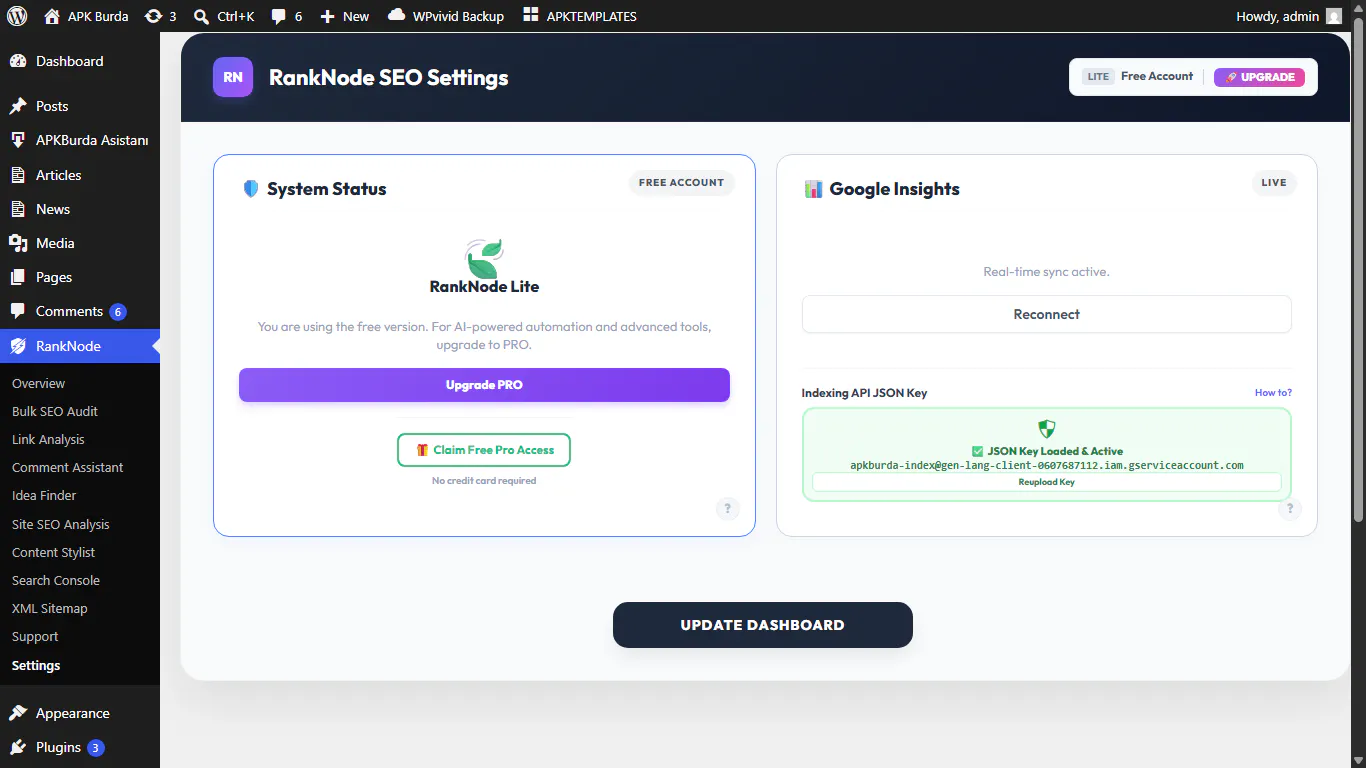Click Claim Free Pro Access

pyautogui.click(x=484, y=450)
